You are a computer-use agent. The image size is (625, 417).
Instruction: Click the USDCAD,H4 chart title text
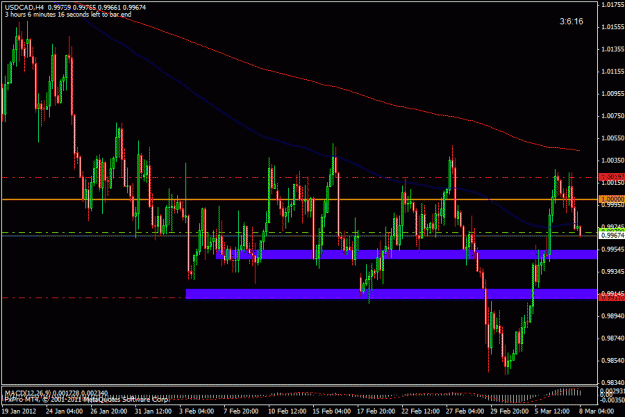point(24,7)
